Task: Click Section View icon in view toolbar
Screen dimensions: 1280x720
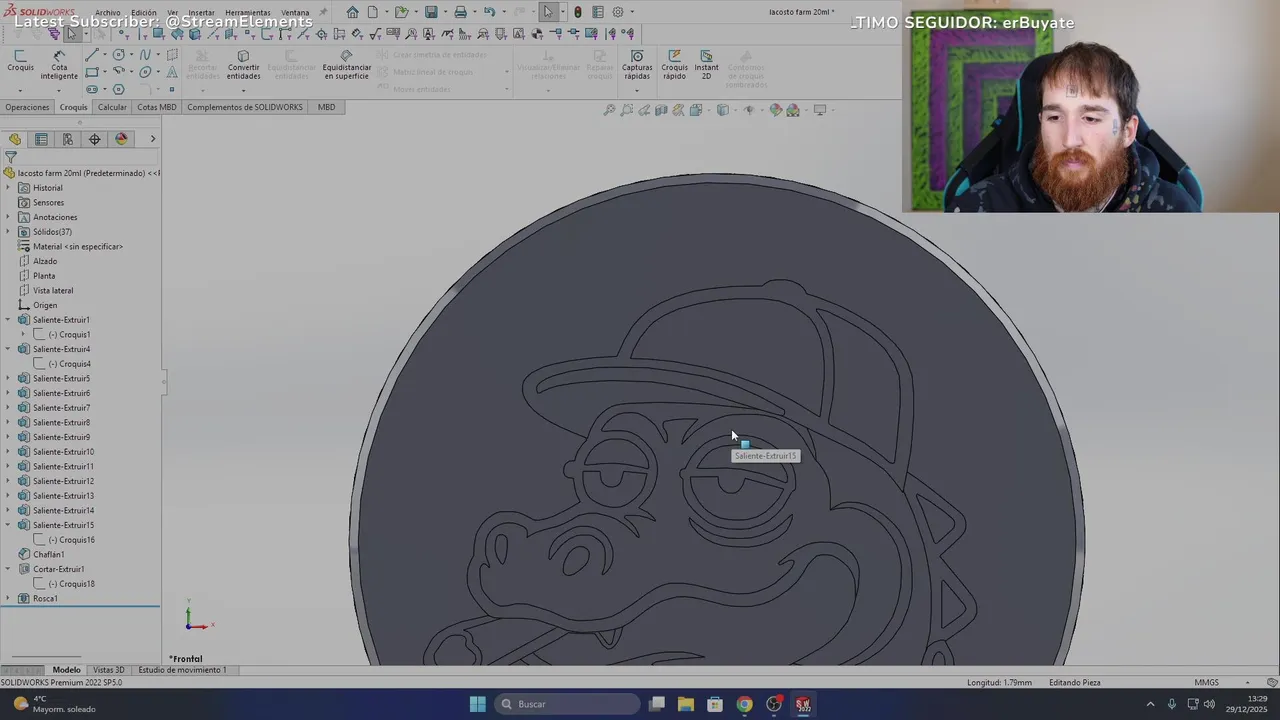Action: [x=661, y=110]
